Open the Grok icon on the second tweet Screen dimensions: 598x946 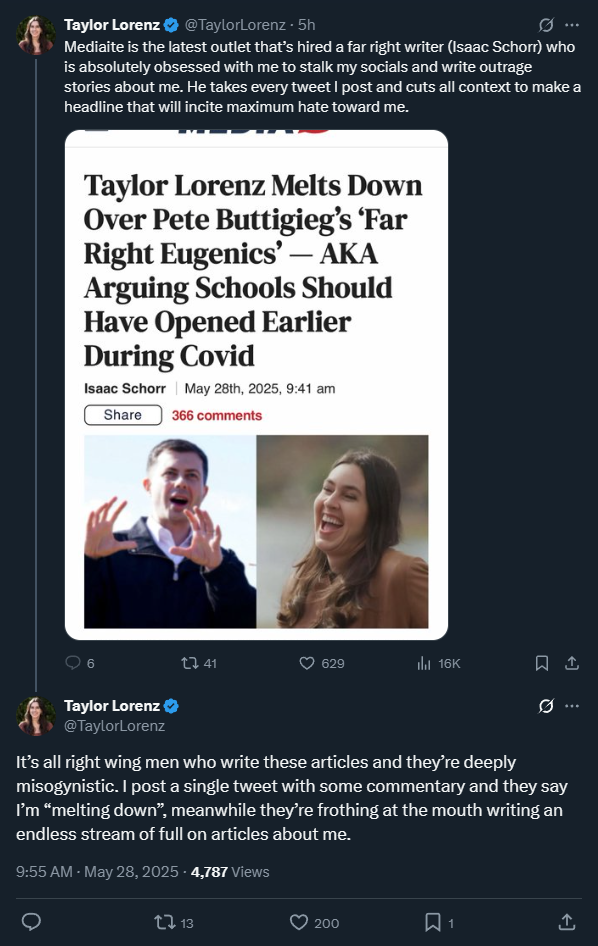click(x=546, y=706)
